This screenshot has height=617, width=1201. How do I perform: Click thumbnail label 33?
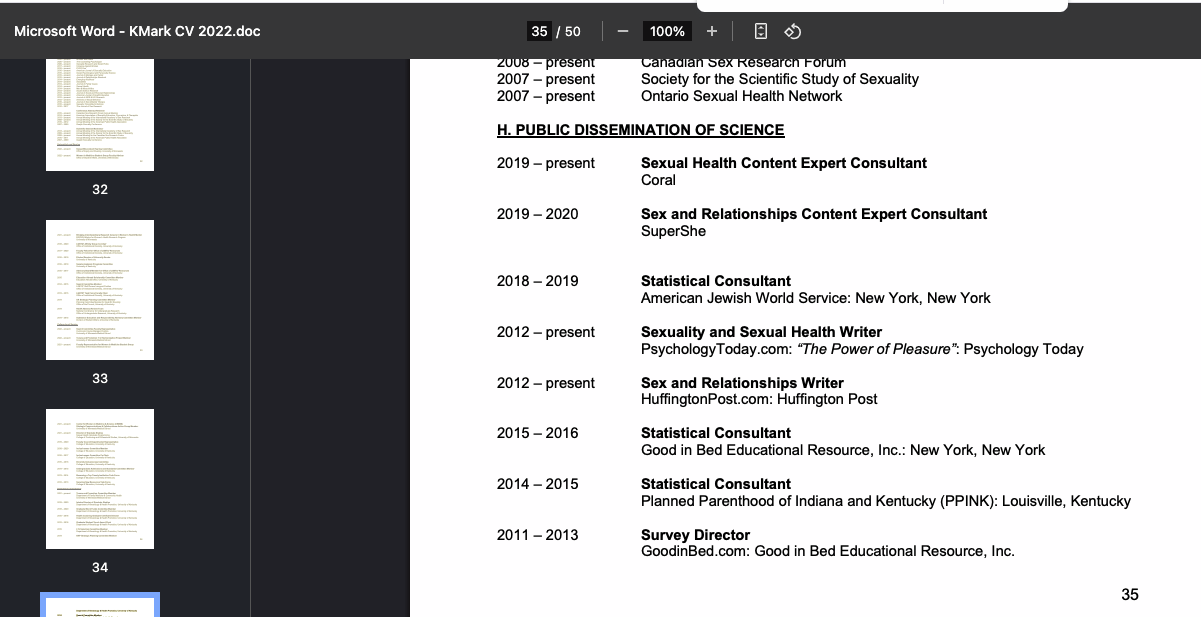tap(100, 378)
